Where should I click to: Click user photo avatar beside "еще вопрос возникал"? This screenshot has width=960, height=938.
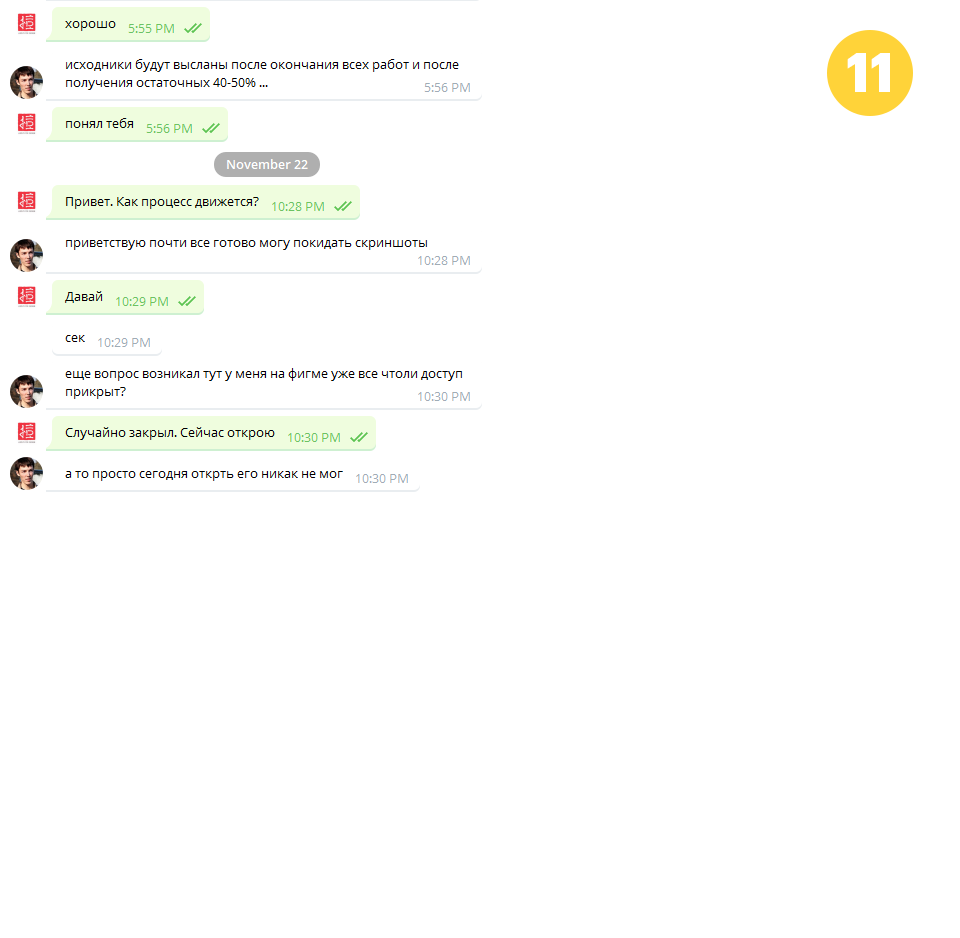click(x=26, y=391)
